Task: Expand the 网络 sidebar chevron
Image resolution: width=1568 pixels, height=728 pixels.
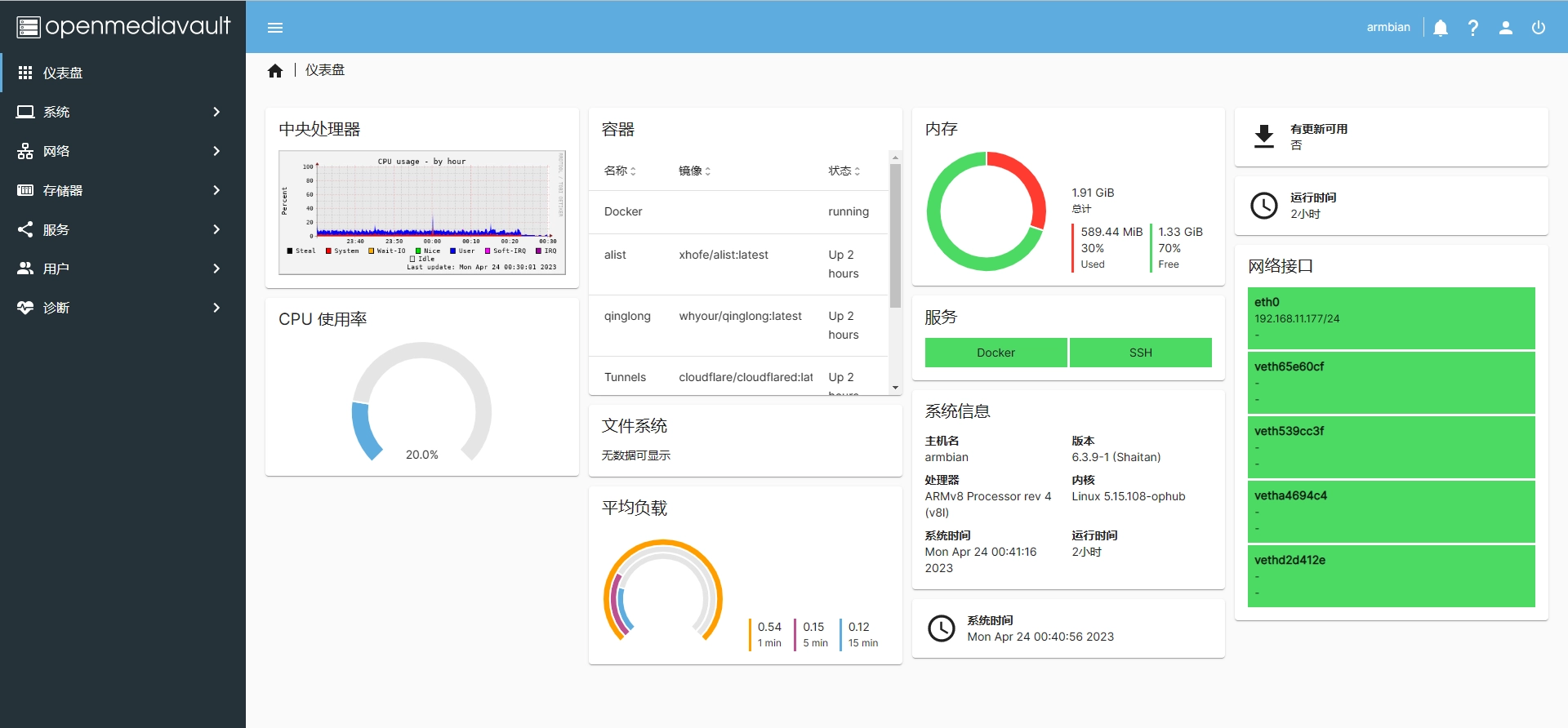Action: click(216, 151)
